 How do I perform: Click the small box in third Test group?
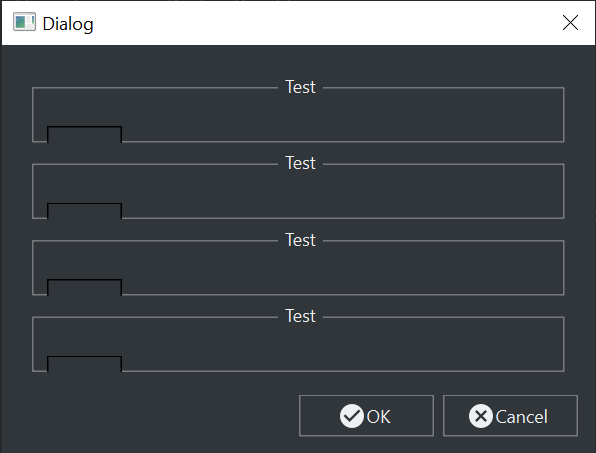tap(84, 287)
